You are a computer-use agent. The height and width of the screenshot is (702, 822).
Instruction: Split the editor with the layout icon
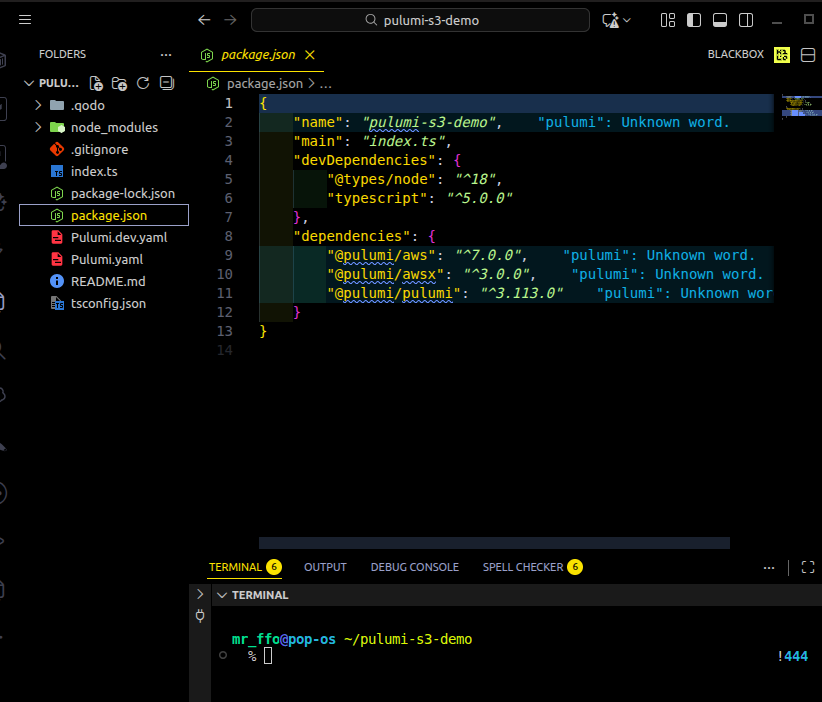[x=808, y=55]
